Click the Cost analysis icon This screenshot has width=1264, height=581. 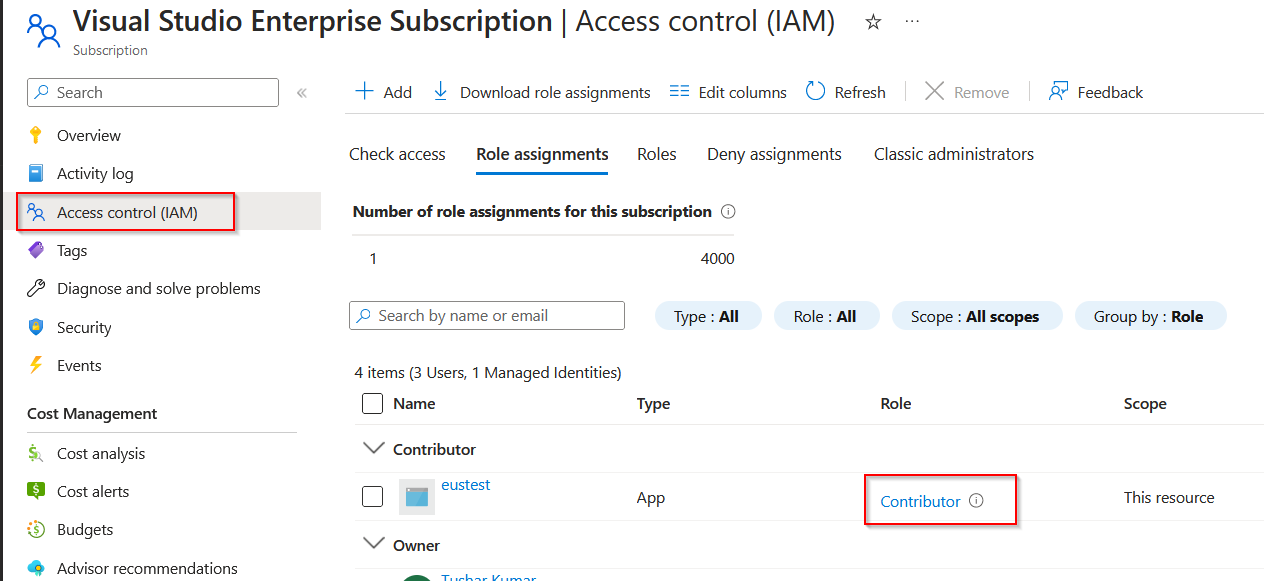pyautogui.click(x=36, y=453)
